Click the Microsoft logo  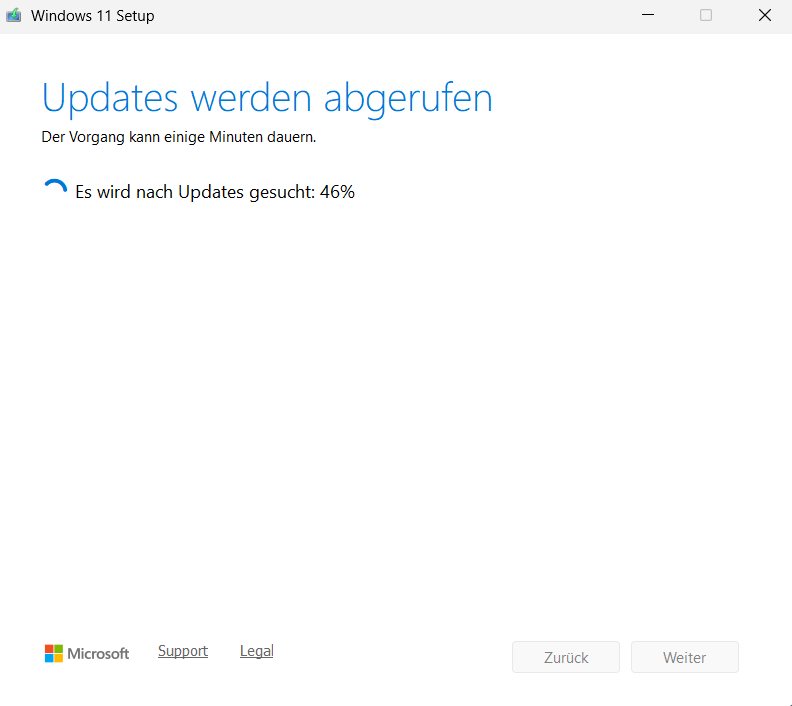tap(87, 653)
